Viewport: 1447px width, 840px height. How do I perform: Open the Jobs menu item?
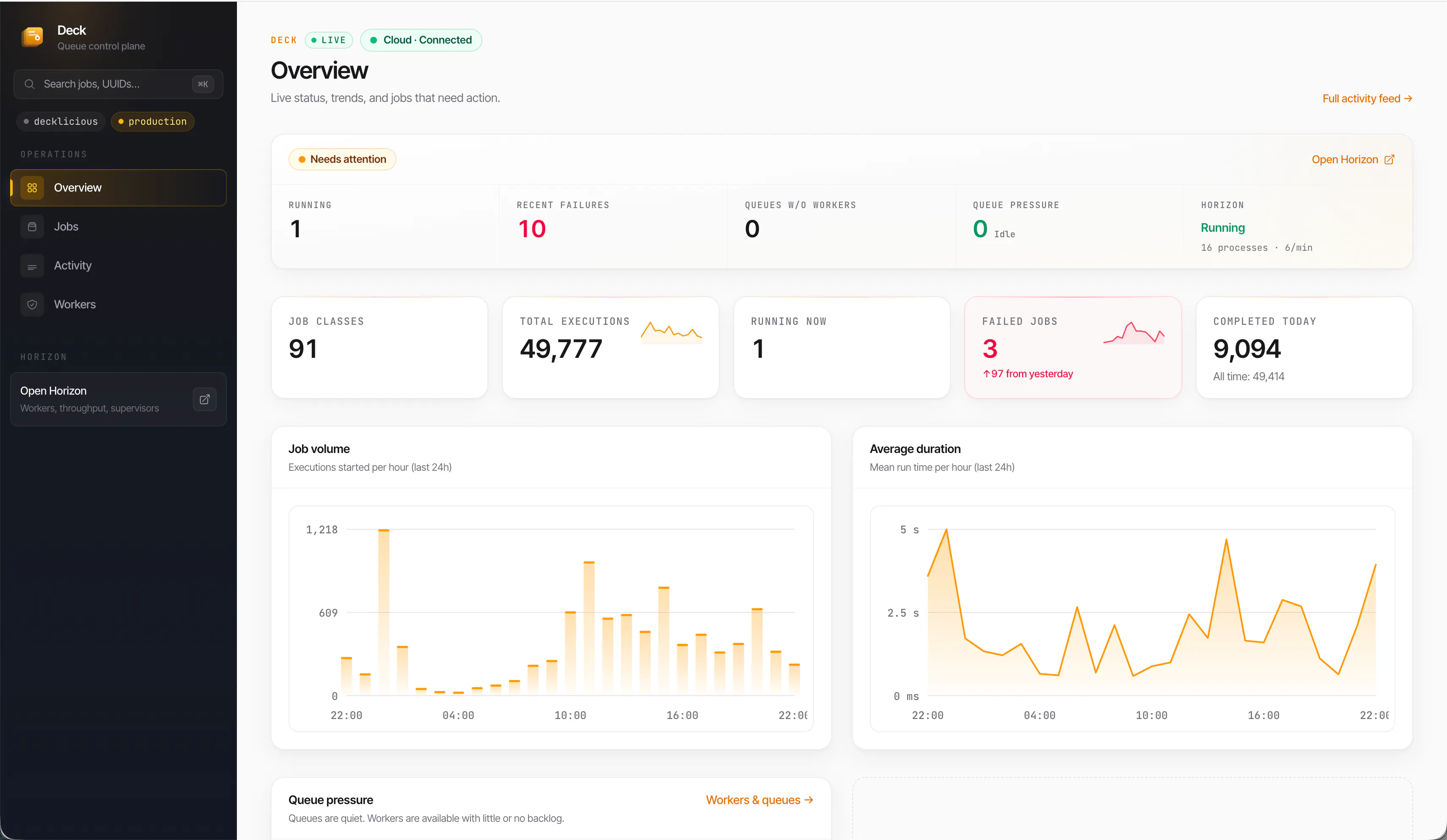click(x=118, y=227)
